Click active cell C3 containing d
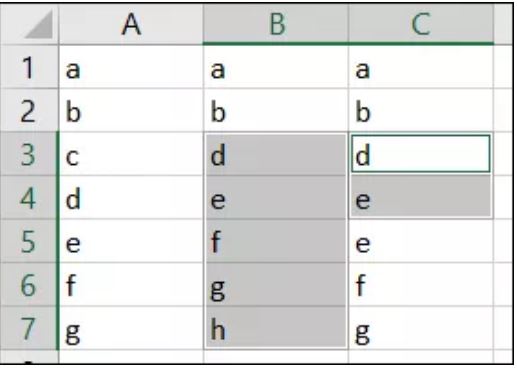Screen dimensions: 517x369 pyautogui.click(x=421, y=154)
